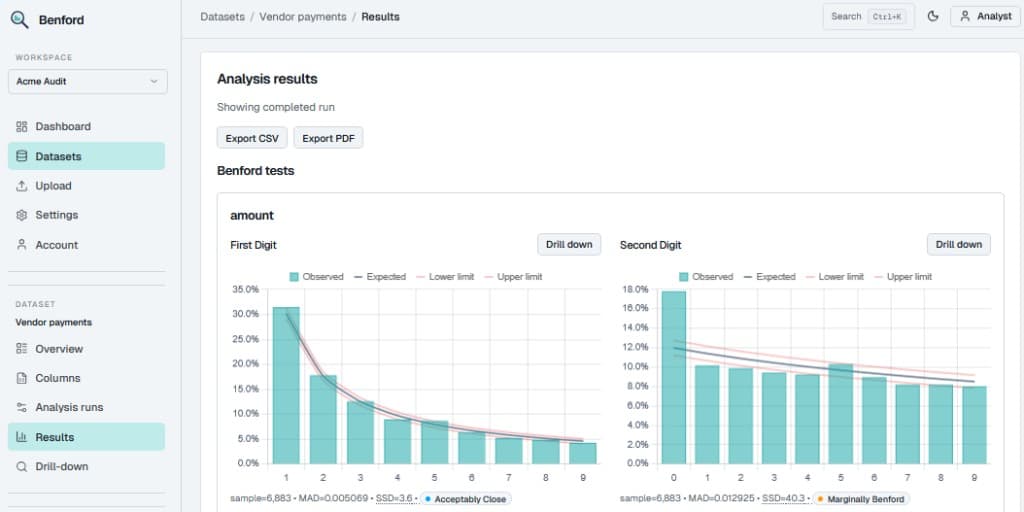
Task: Drill down on First Digit chart
Action: tap(569, 244)
